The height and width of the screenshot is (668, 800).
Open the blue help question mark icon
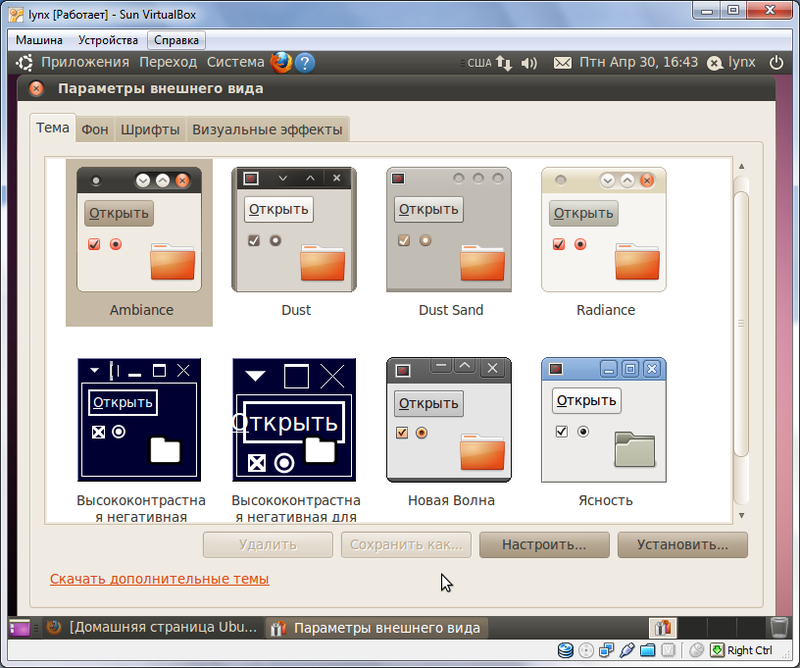(305, 62)
